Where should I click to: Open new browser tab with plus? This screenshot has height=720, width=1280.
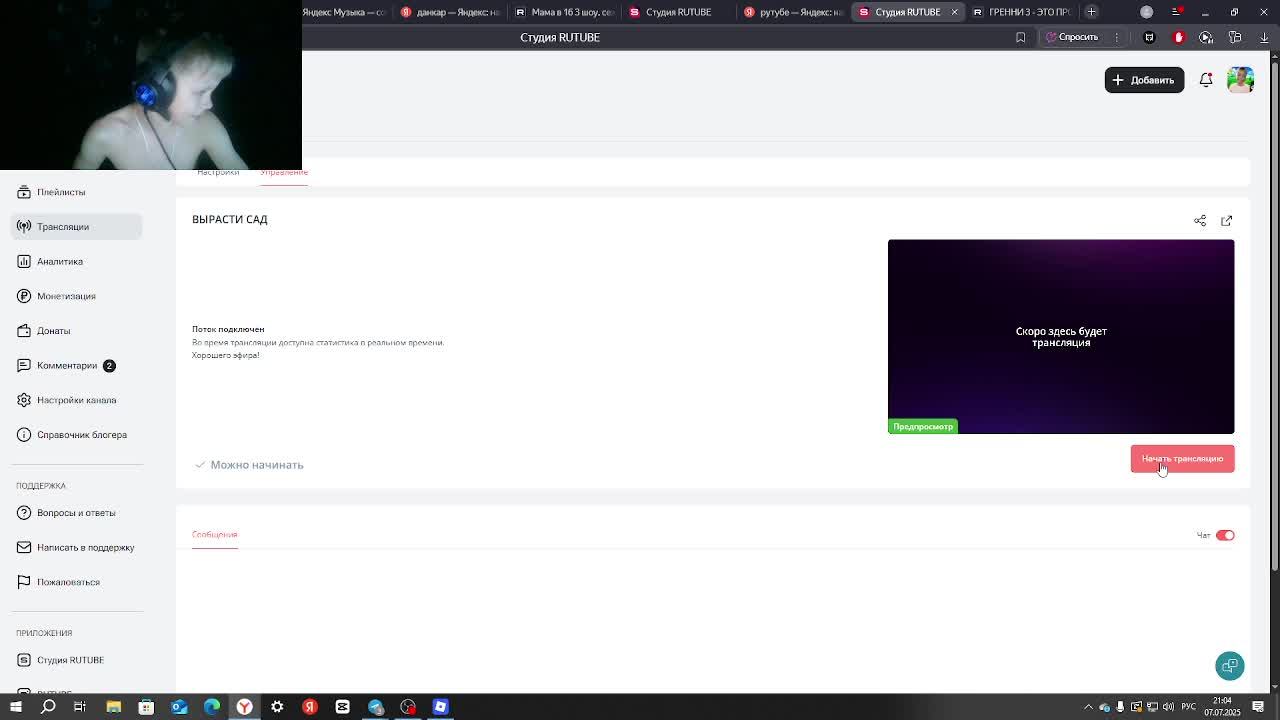click(x=1091, y=12)
